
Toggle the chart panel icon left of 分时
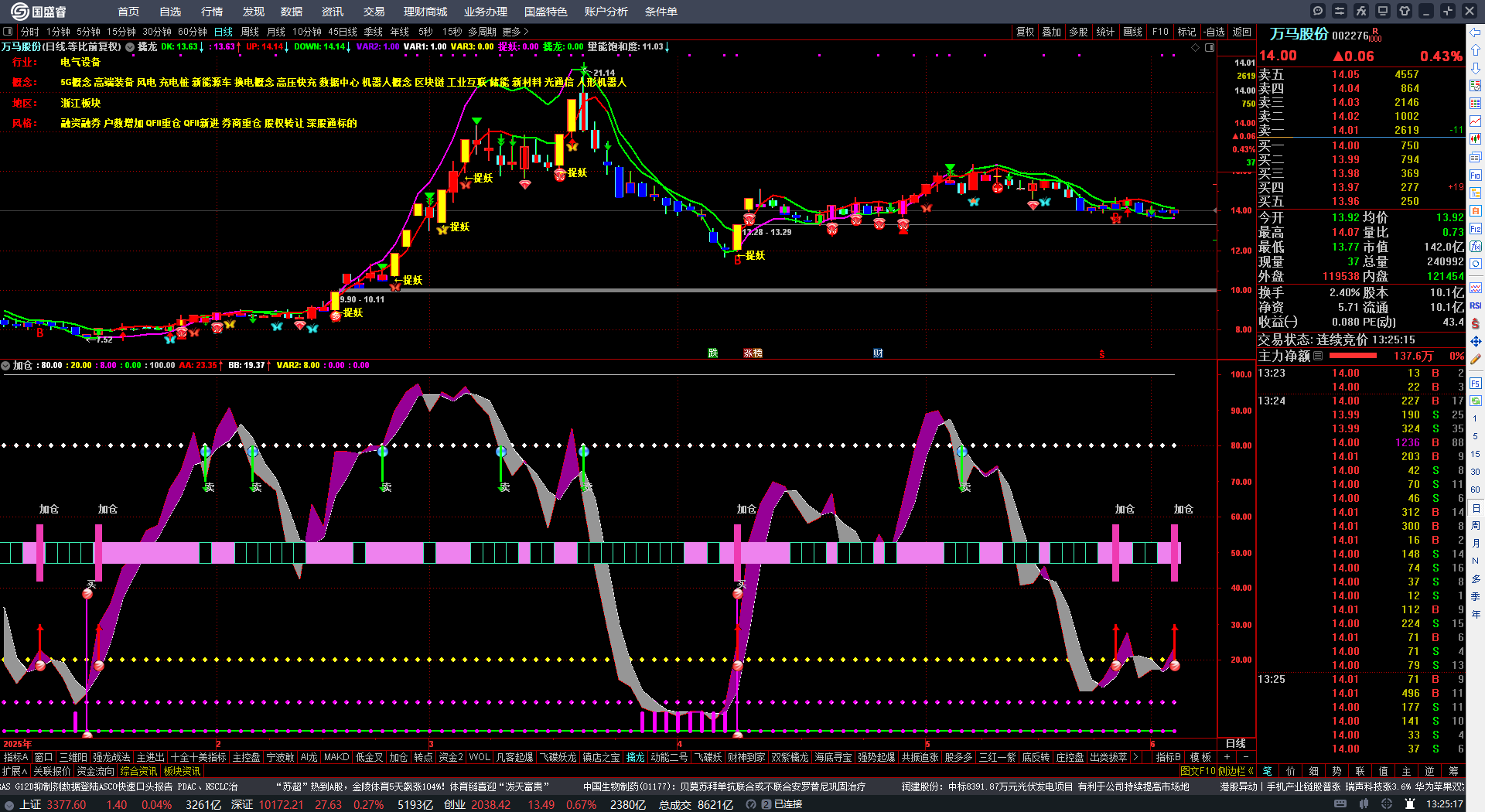[x=9, y=32]
